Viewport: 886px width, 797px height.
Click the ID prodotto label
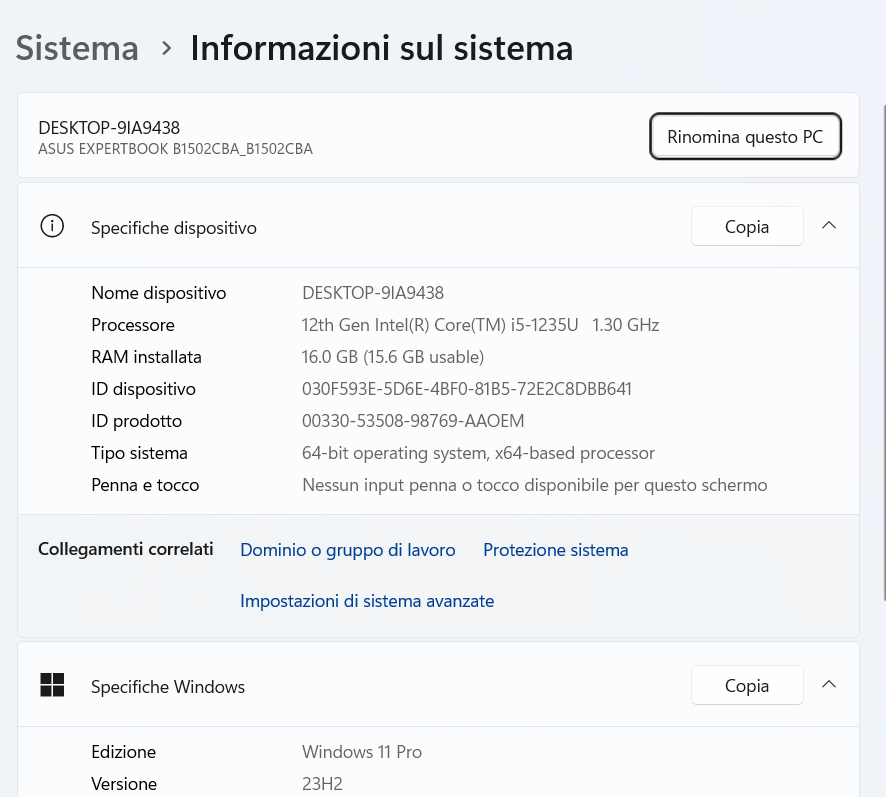(x=137, y=421)
